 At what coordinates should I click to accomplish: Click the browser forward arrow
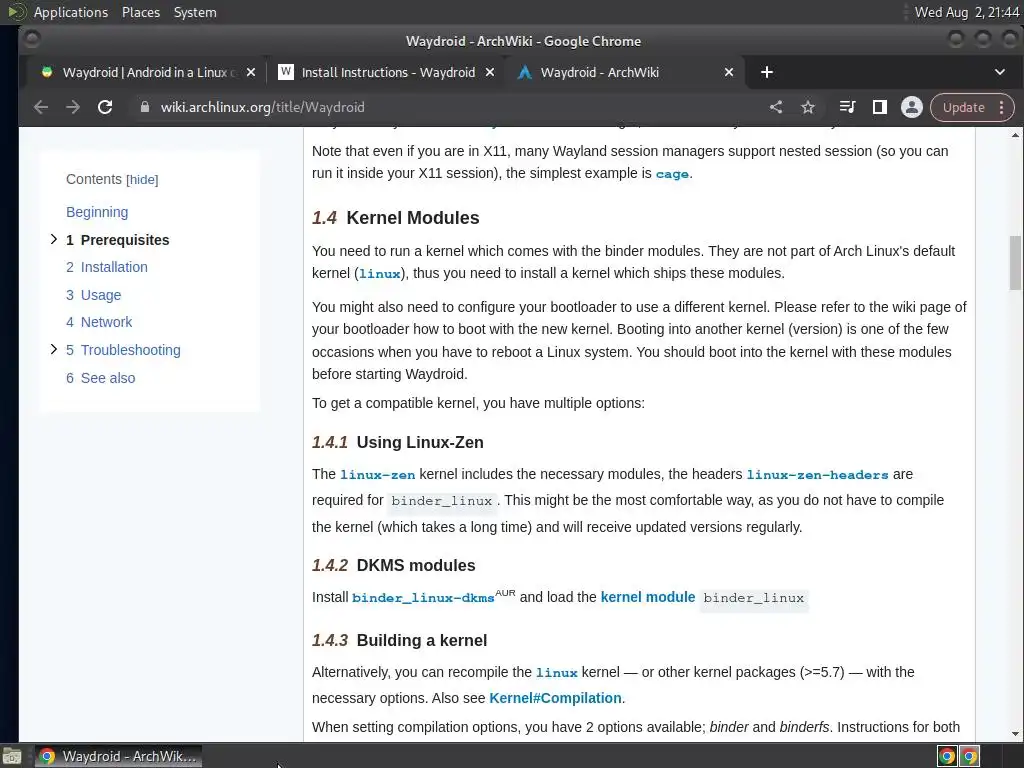click(x=72, y=107)
